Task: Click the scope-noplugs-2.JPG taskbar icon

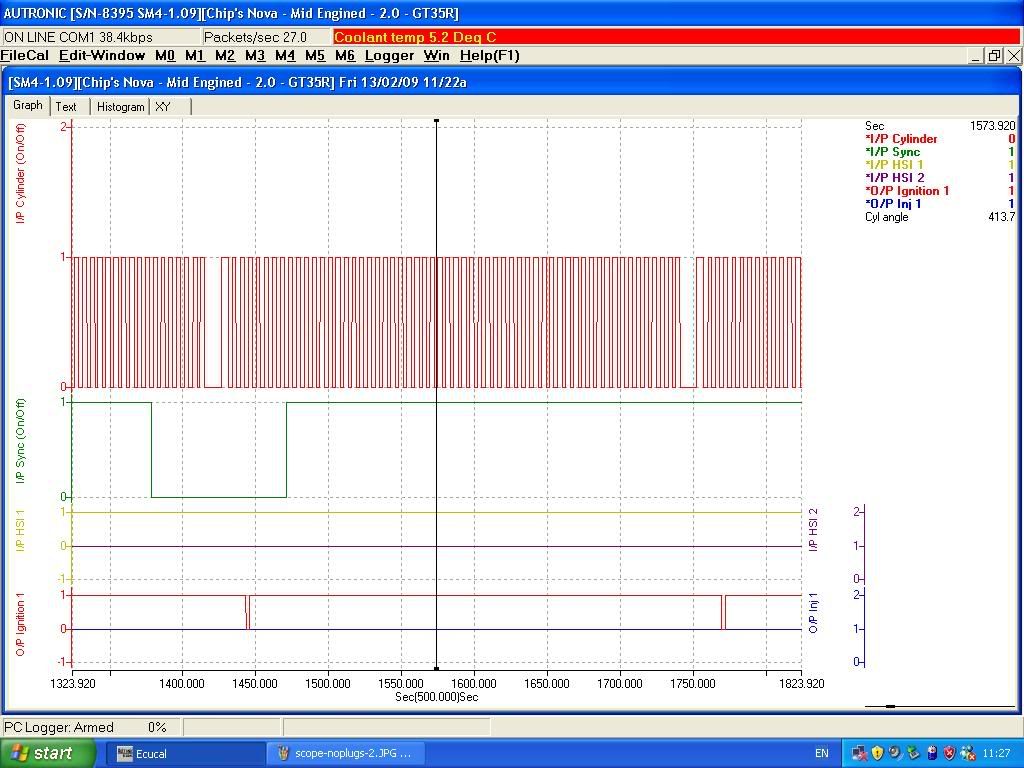Action: (283, 754)
